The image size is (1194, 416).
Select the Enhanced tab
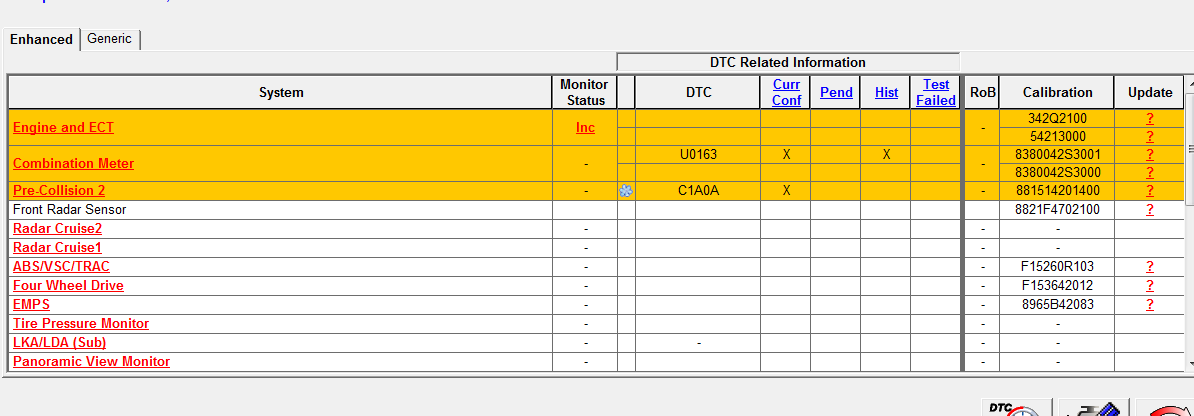[x=41, y=39]
